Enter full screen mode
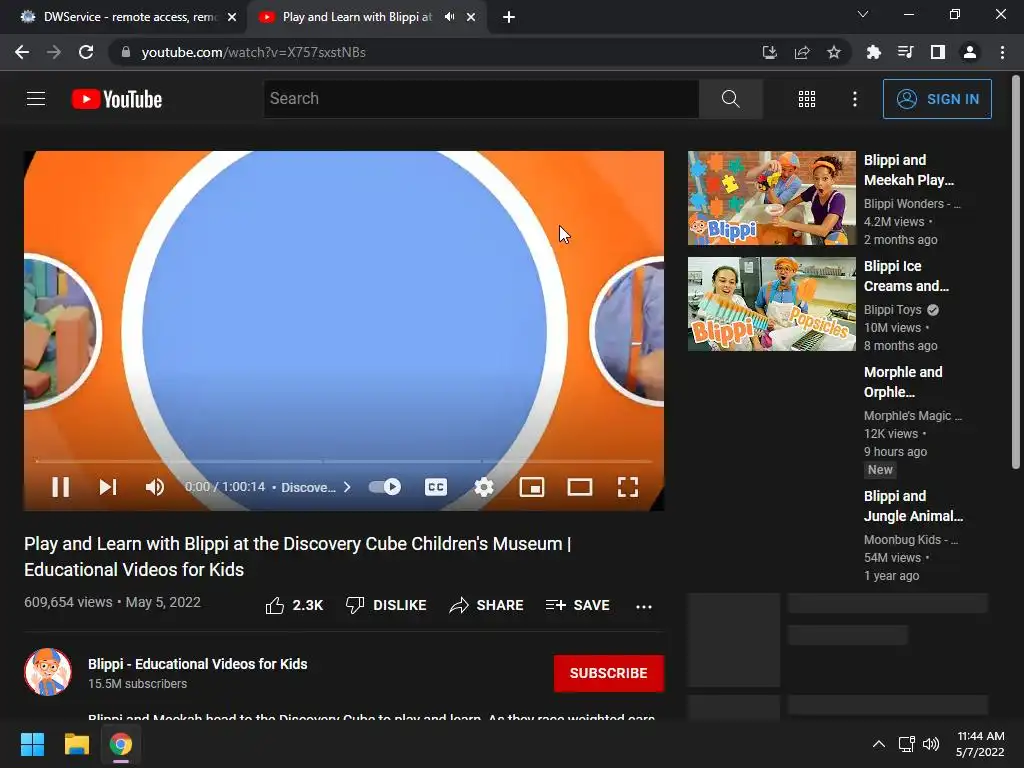Viewport: 1024px width, 768px height. coord(628,487)
